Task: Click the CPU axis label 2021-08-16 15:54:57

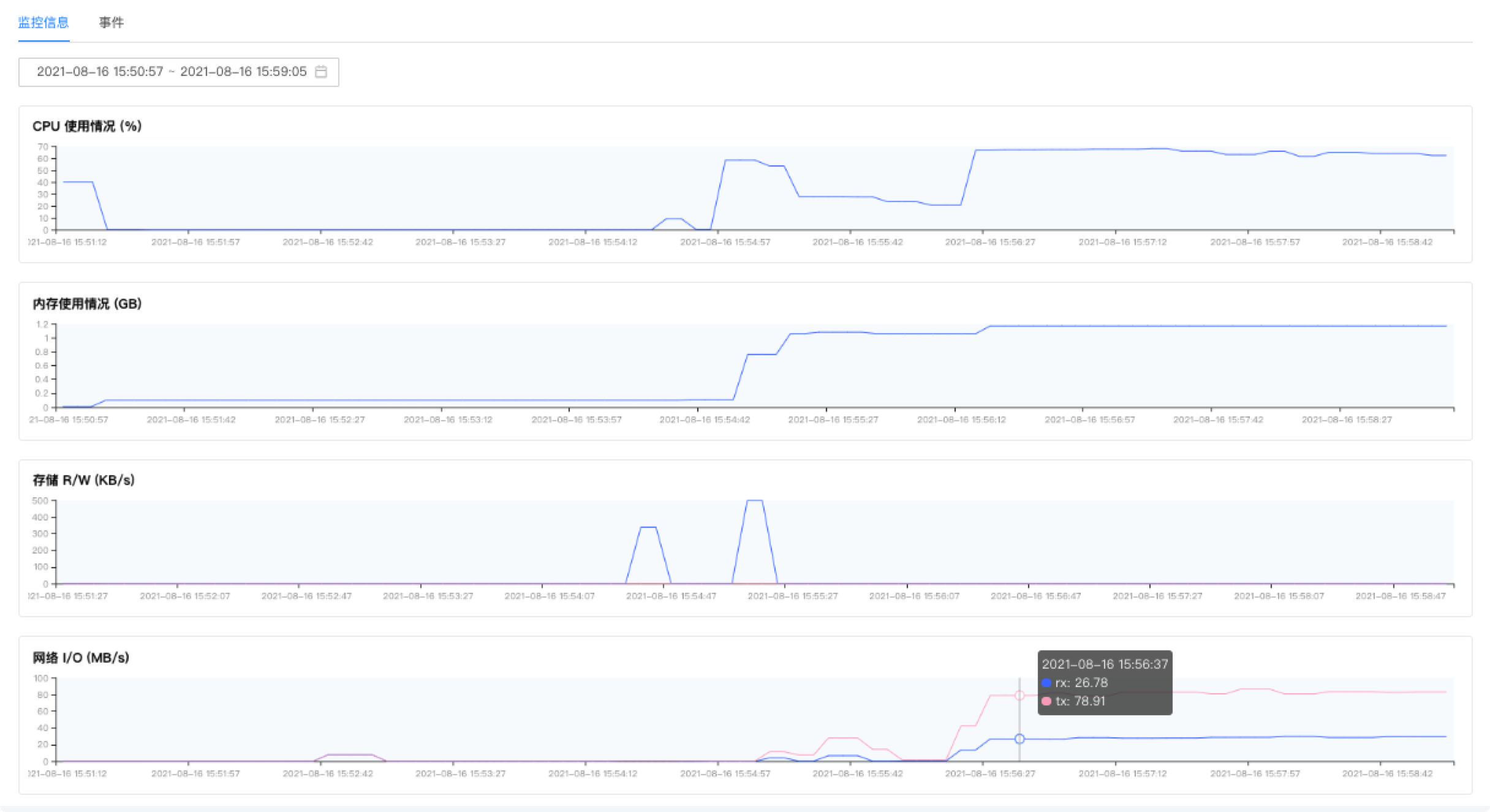Action: click(x=725, y=242)
